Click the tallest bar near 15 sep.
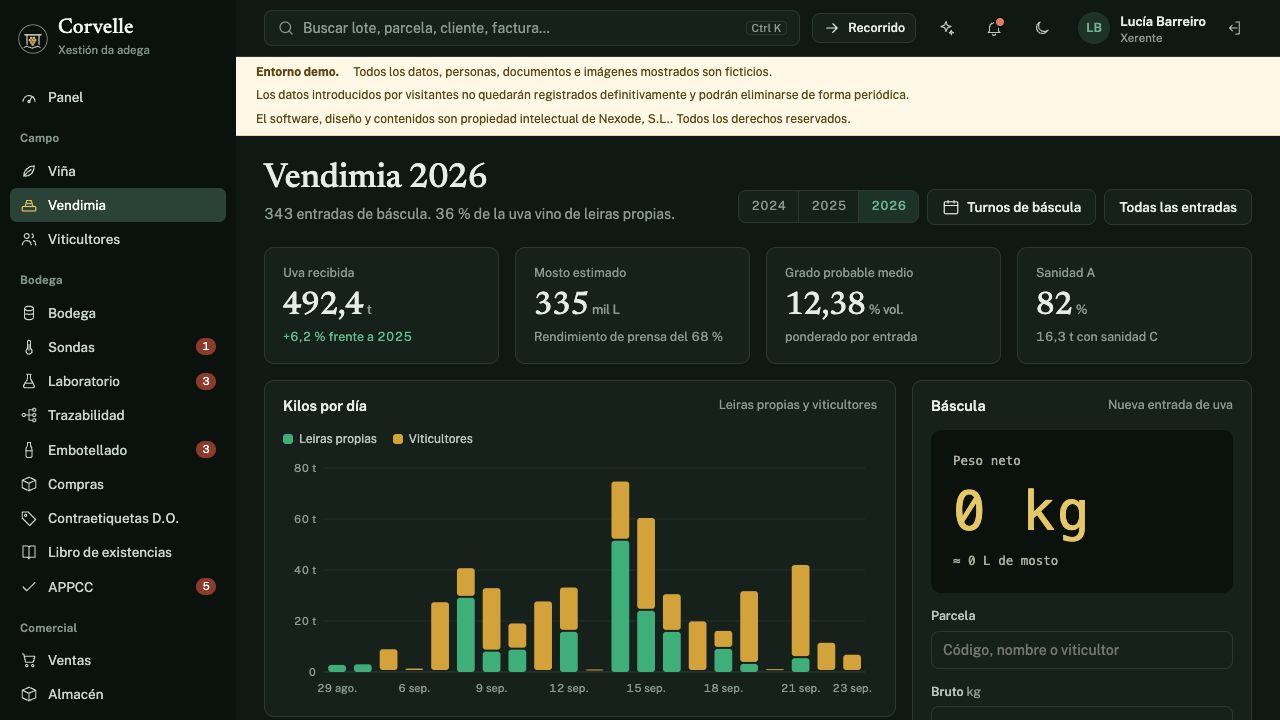 pos(620,577)
